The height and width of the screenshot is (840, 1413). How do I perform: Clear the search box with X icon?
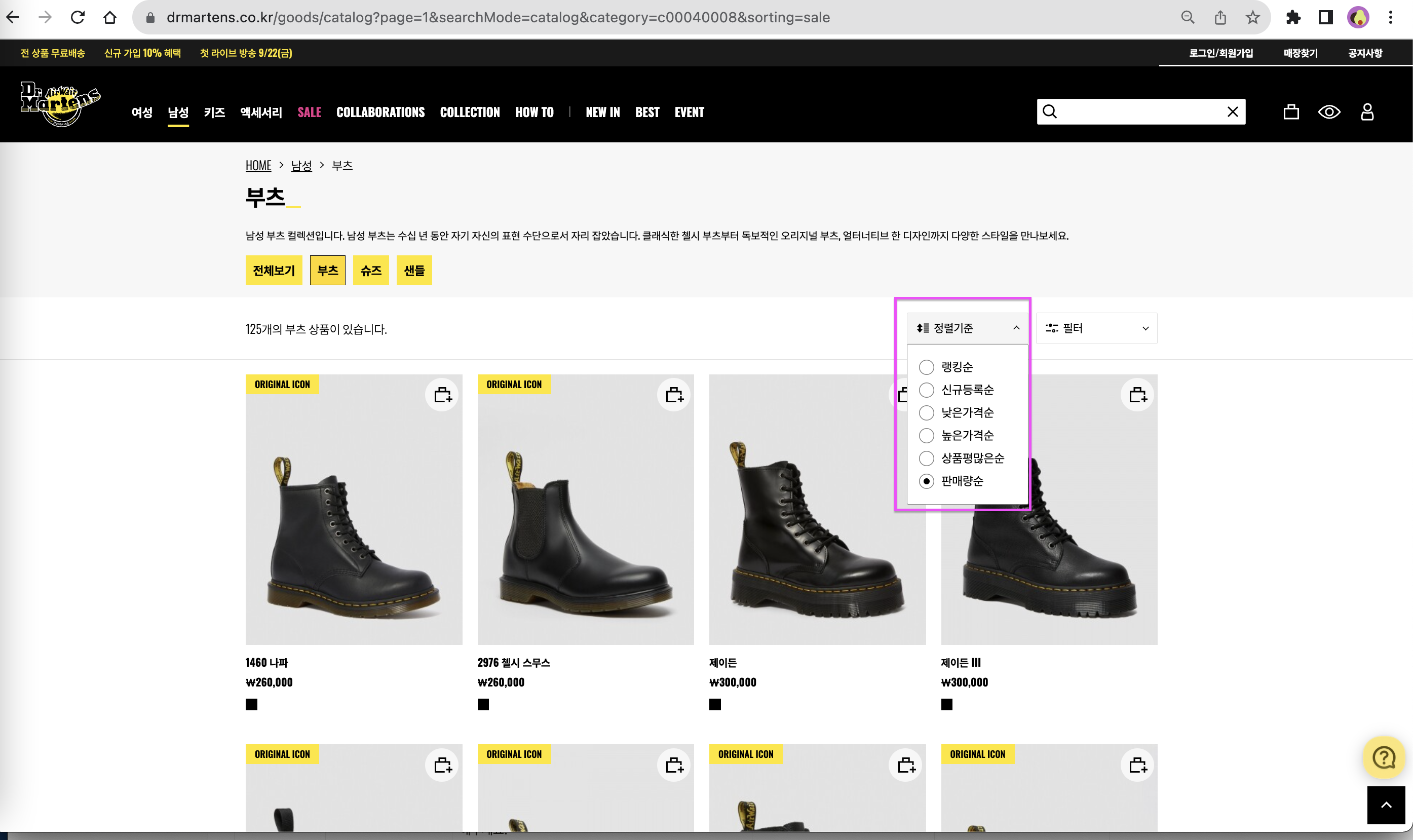coord(1233,111)
